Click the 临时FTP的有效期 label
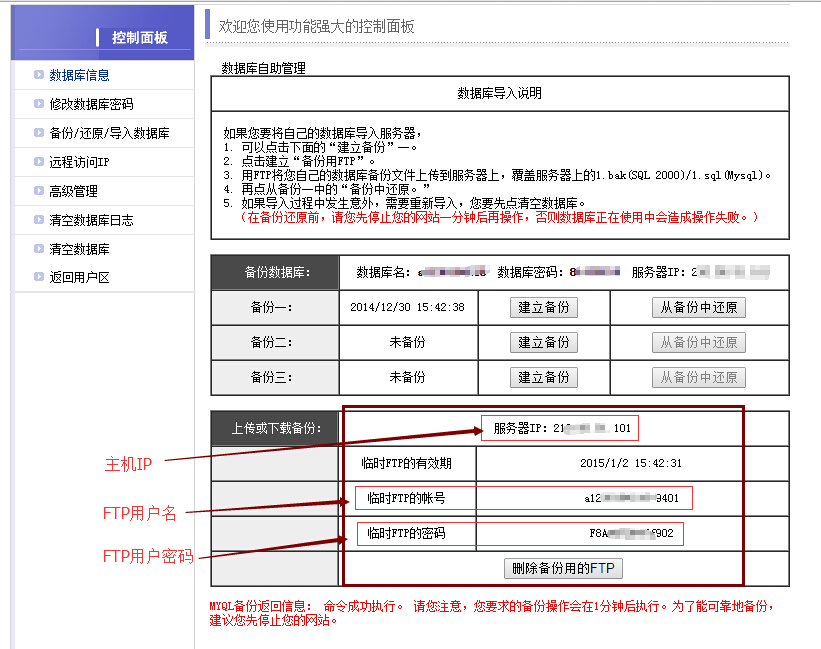The height and width of the screenshot is (649, 821). (406, 463)
